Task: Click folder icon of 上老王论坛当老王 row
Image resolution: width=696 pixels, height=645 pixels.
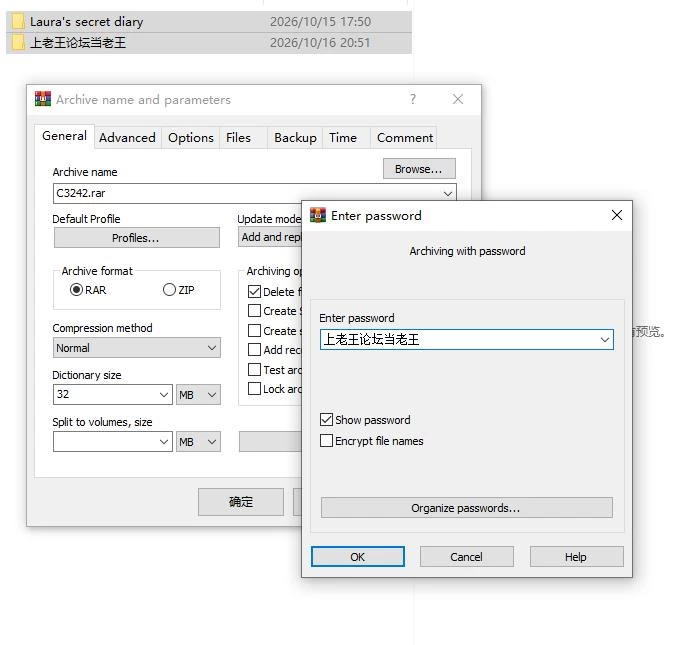Action: (x=18, y=43)
